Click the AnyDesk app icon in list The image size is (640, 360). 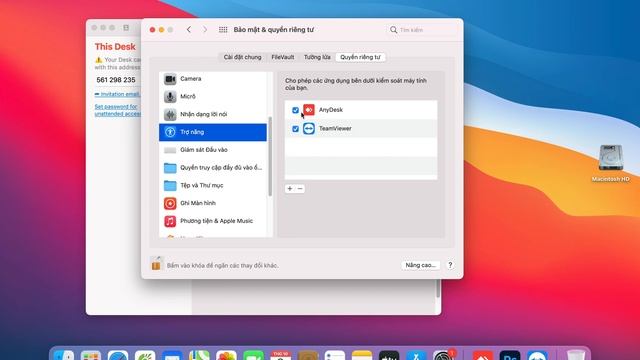(309, 110)
